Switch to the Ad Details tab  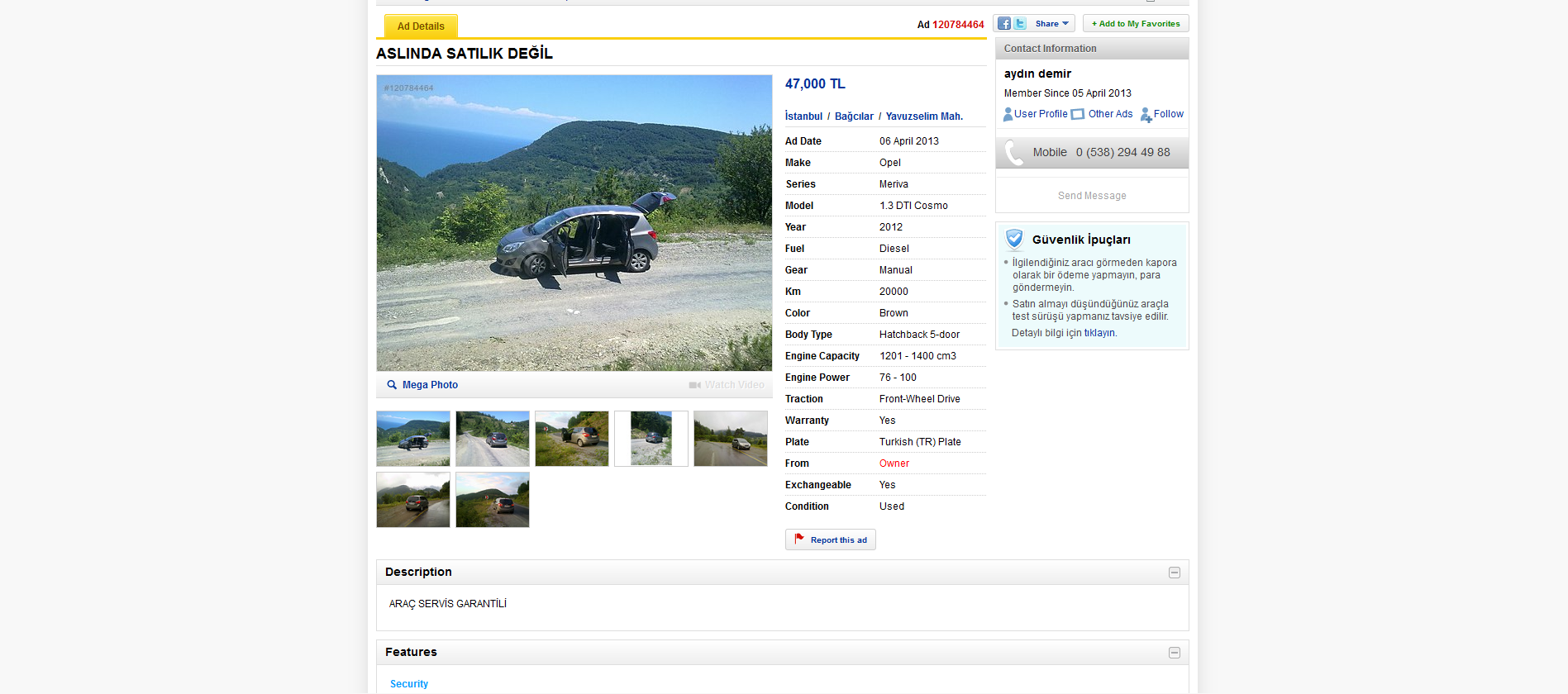[421, 26]
